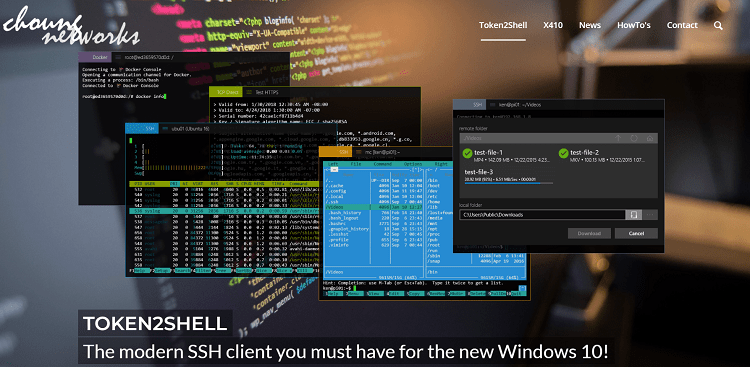Toggle the green checkmark on test-file-2
This screenshot has height=367, width=750.
pos(563,153)
